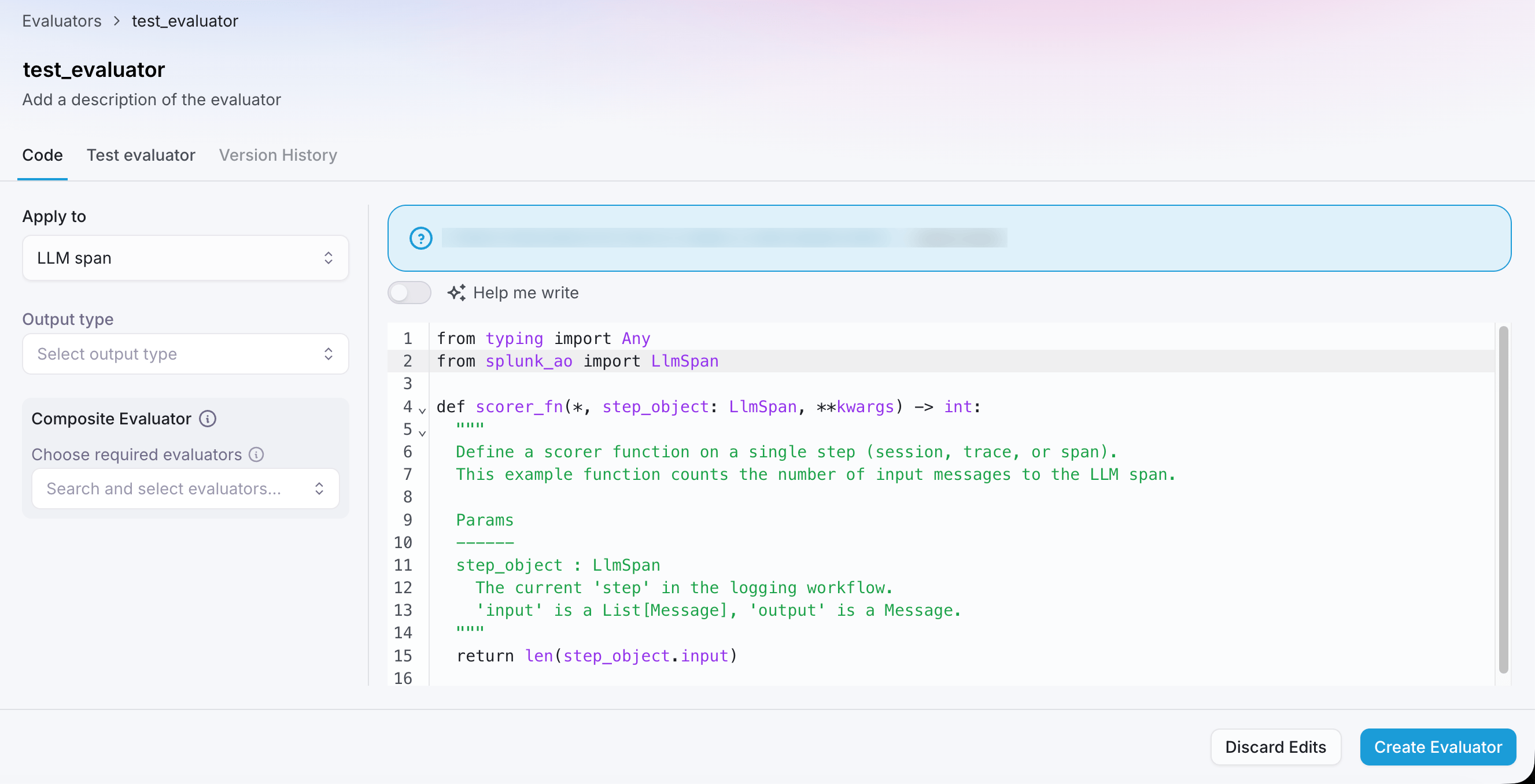Click the 'from typing import Any' line
The height and width of the screenshot is (784, 1535).
[x=544, y=338]
